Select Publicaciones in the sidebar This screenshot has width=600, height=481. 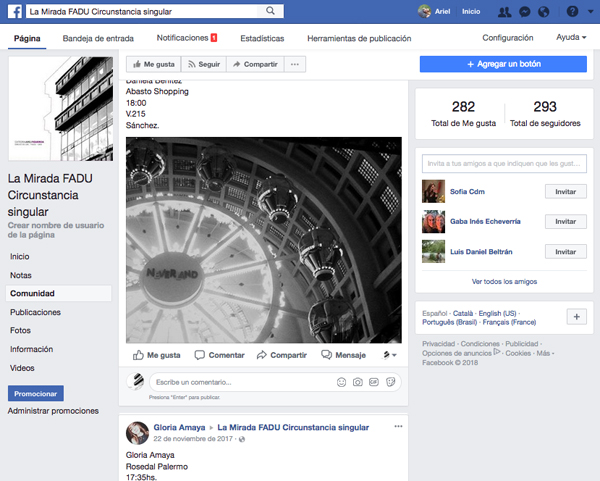pos(35,312)
